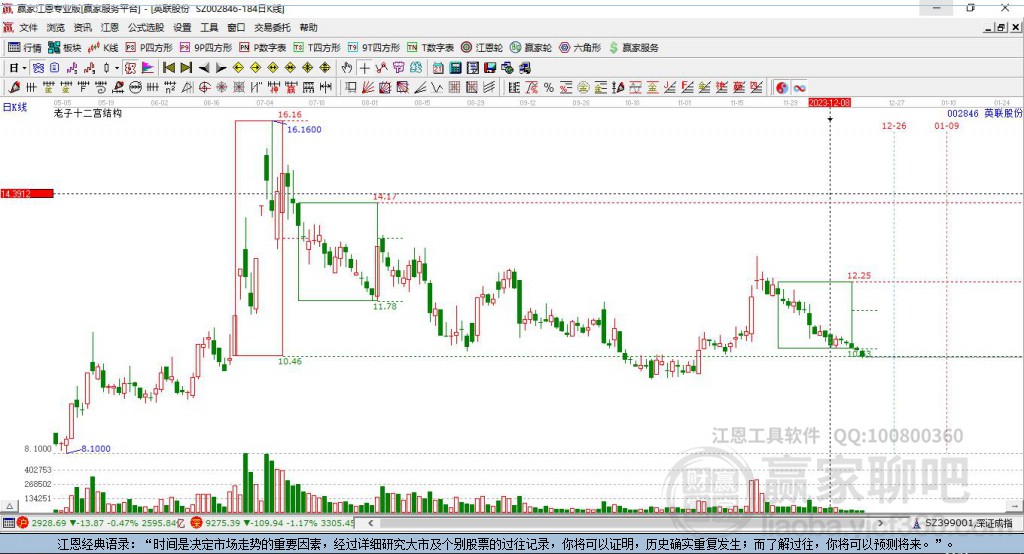This screenshot has width=1024, height=554.
Task: Jump to the first bar
Action: pyautogui.click(x=169, y=68)
